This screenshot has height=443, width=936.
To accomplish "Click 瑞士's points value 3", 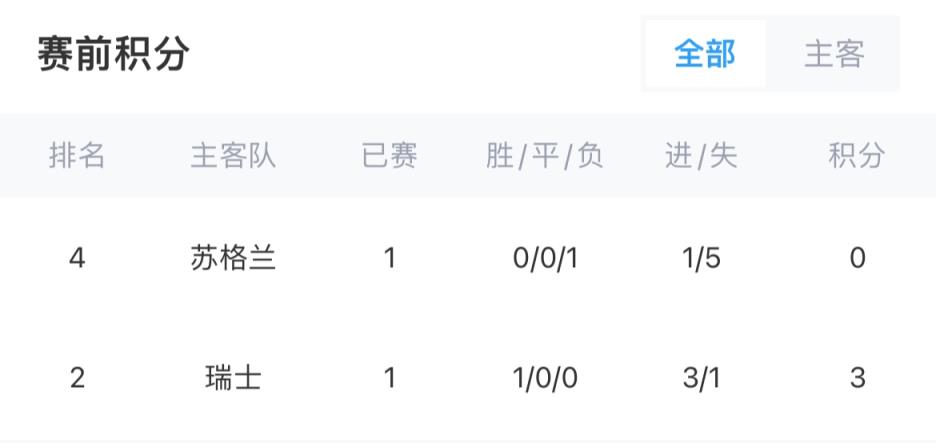I will 857,378.
